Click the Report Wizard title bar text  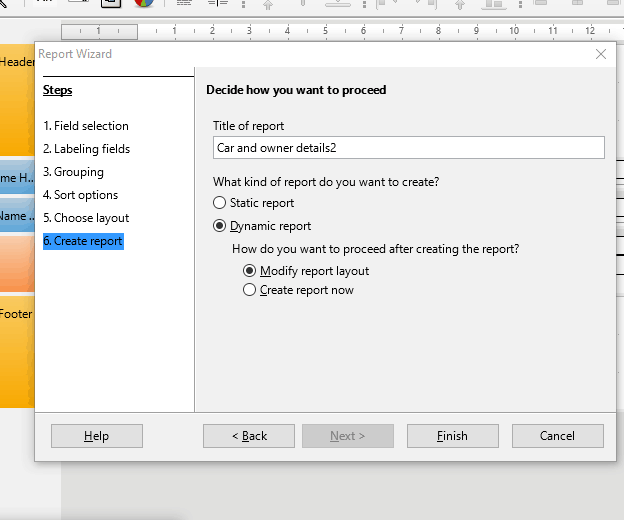[x=75, y=54]
